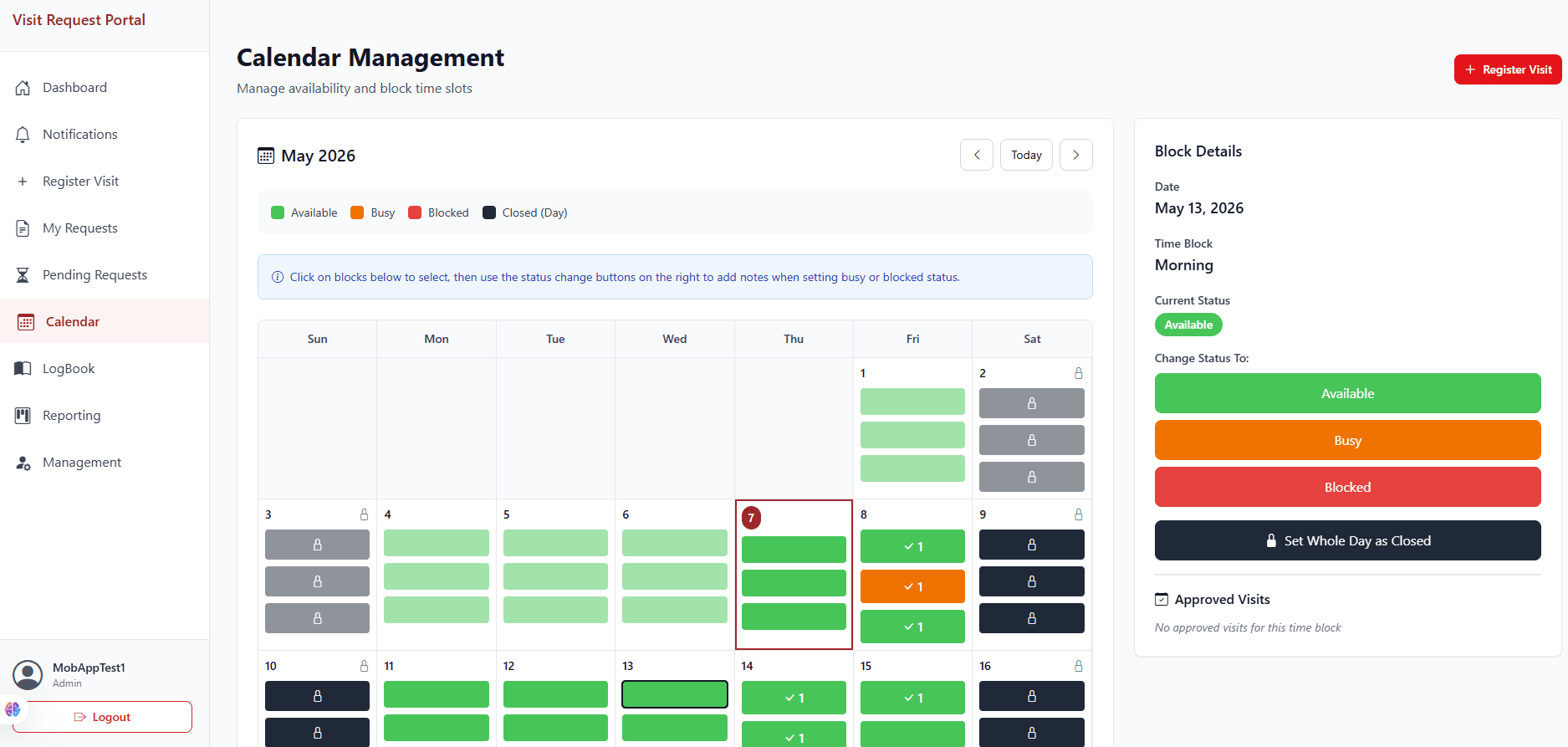Click the lock icon on the May 2 date header
The image size is (1568, 747).
coord(1079,373)
